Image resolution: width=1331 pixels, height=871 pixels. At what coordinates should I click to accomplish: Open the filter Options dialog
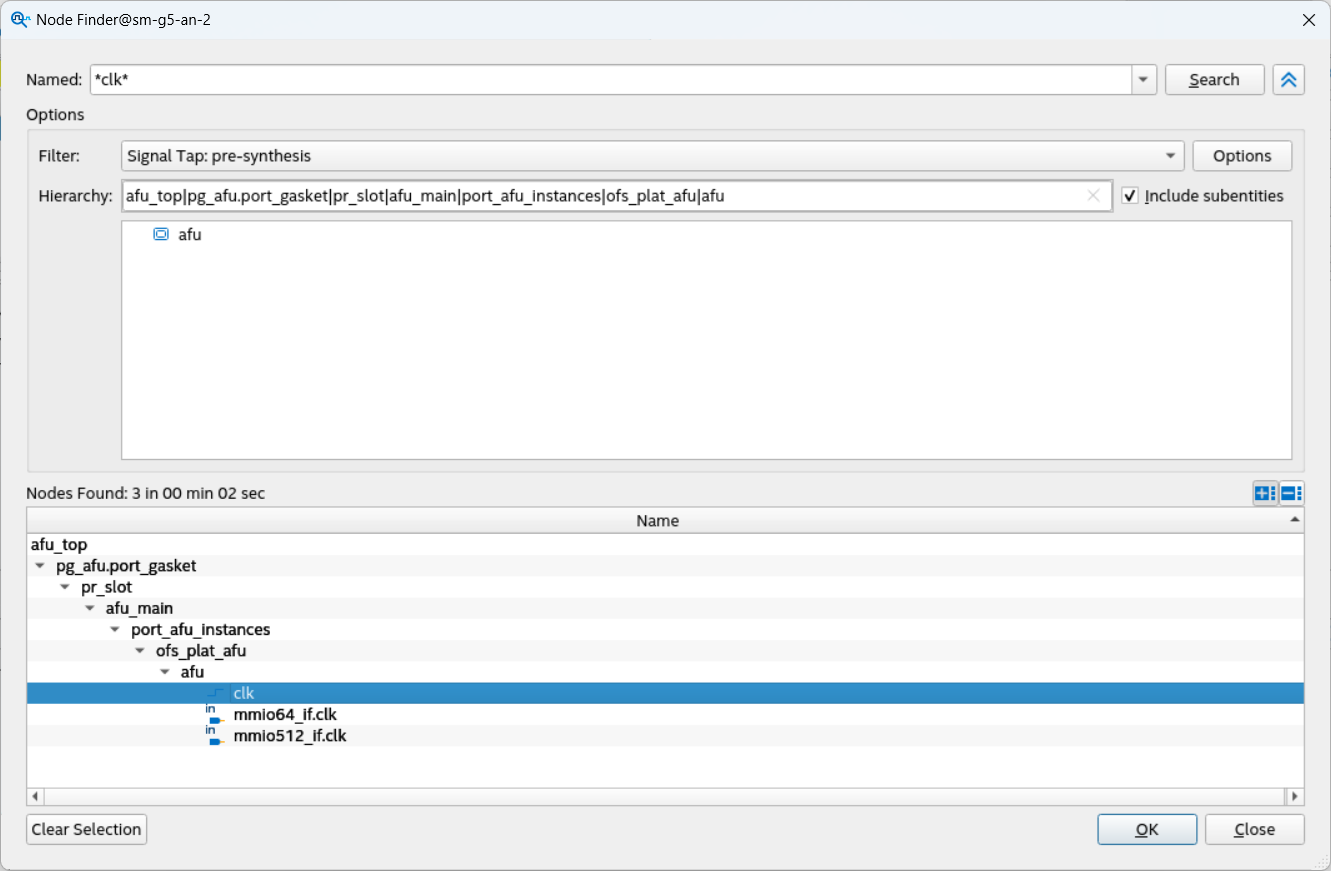[x=1242, y=156]
